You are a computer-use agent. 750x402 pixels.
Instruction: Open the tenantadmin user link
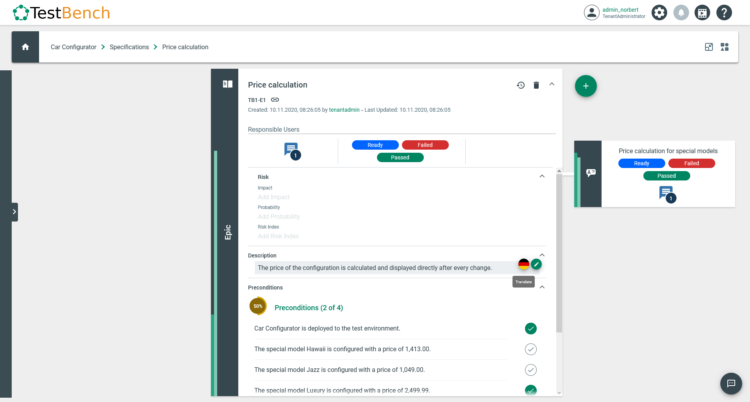click(x=344, y=110)
